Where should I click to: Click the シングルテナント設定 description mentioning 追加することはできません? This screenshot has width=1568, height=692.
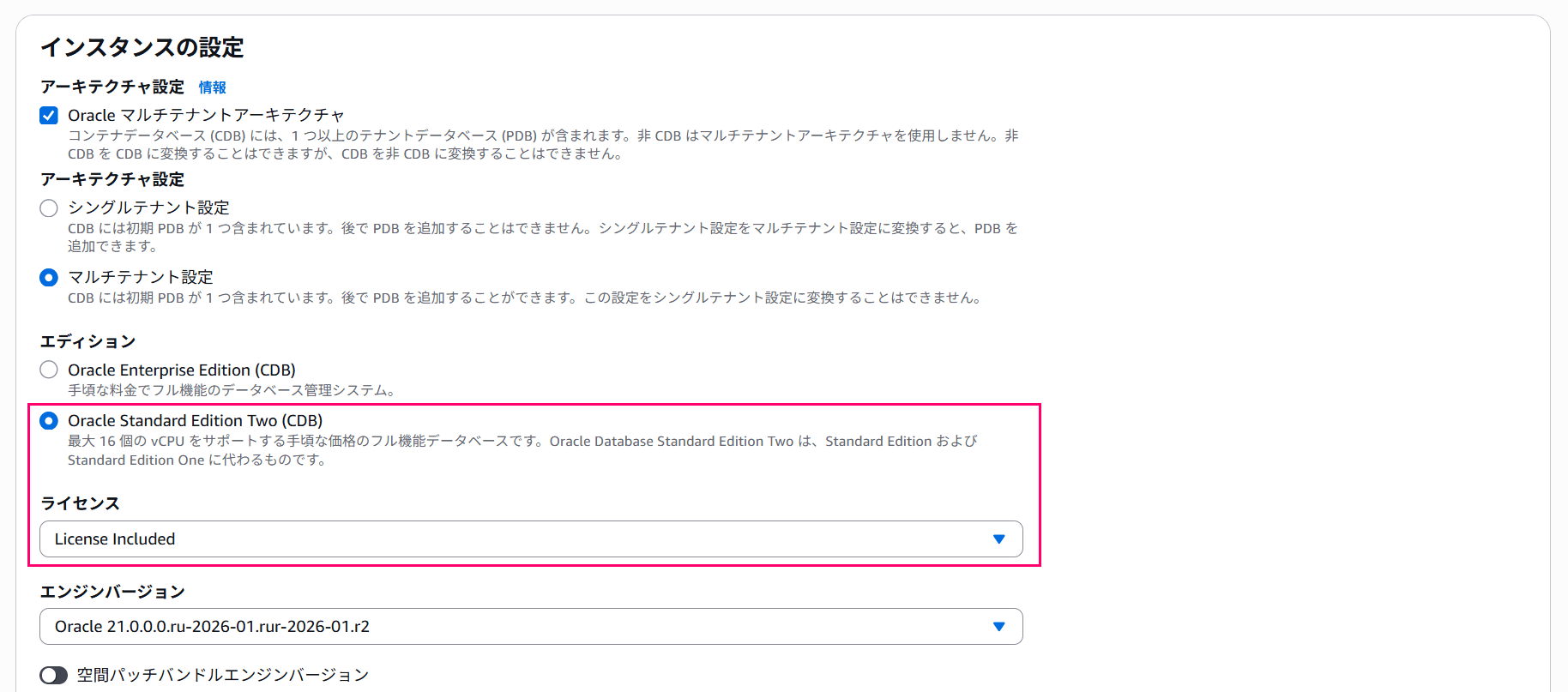tap(543, 238)
